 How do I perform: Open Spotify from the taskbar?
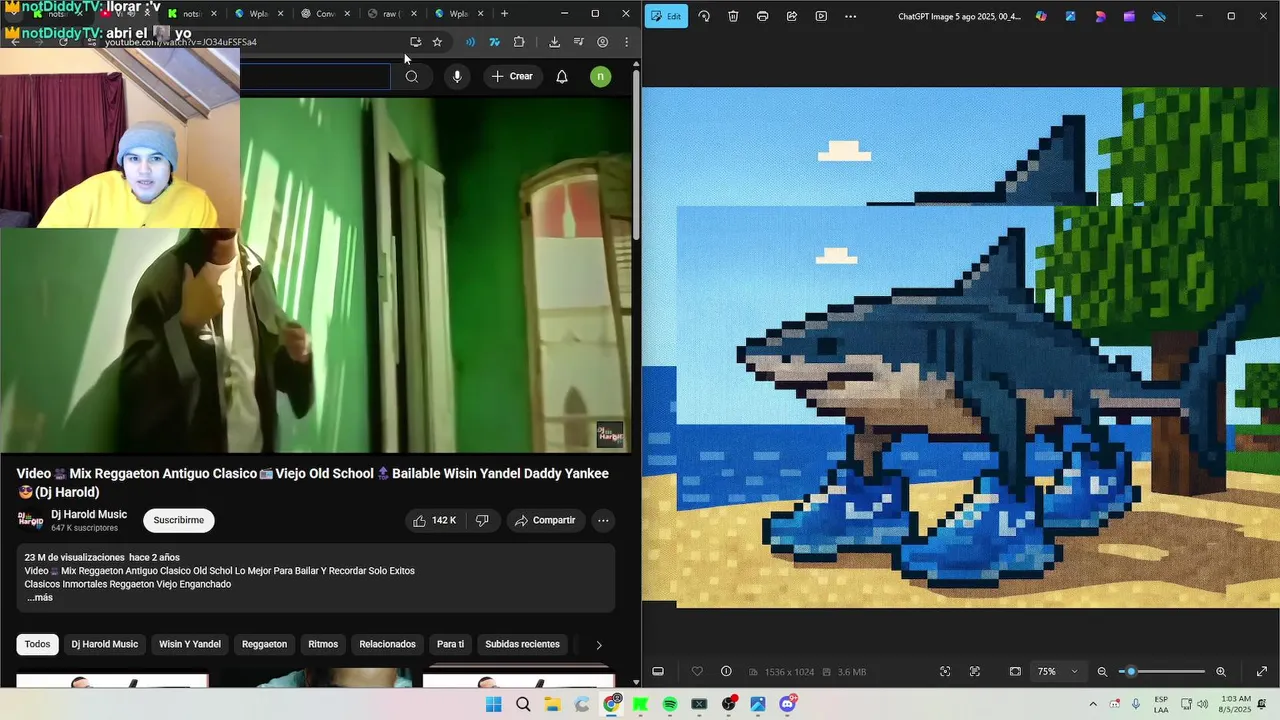coord(670,704)
